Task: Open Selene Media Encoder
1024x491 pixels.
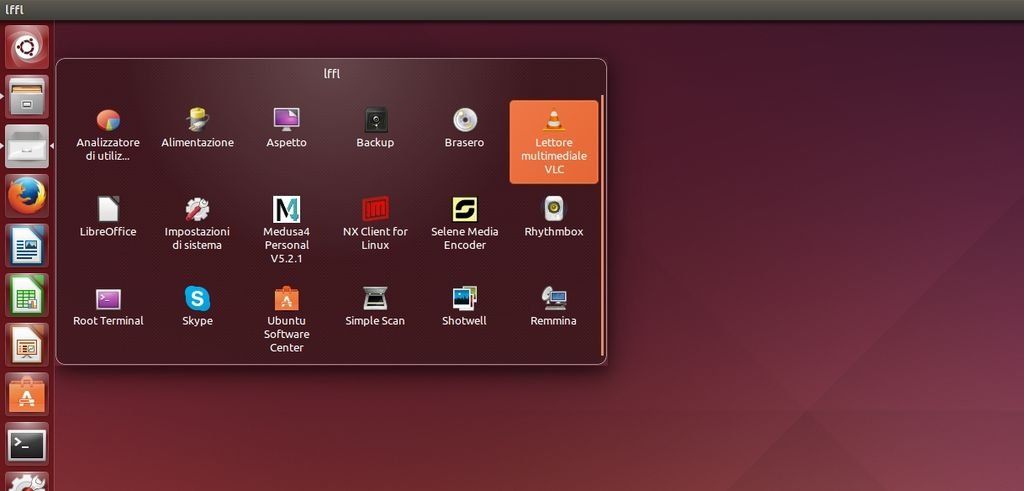Action: [x=464, y=210]
